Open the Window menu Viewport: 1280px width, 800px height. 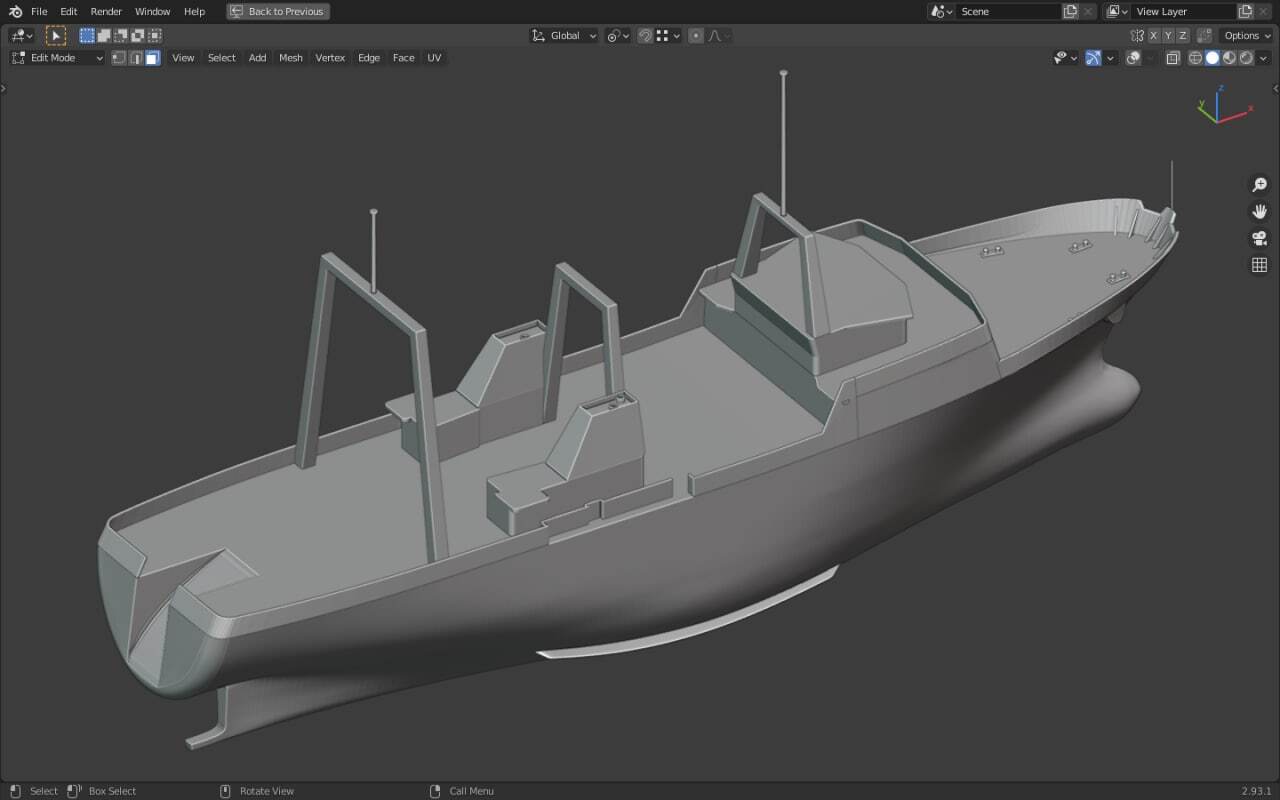(x=152, y=11)
